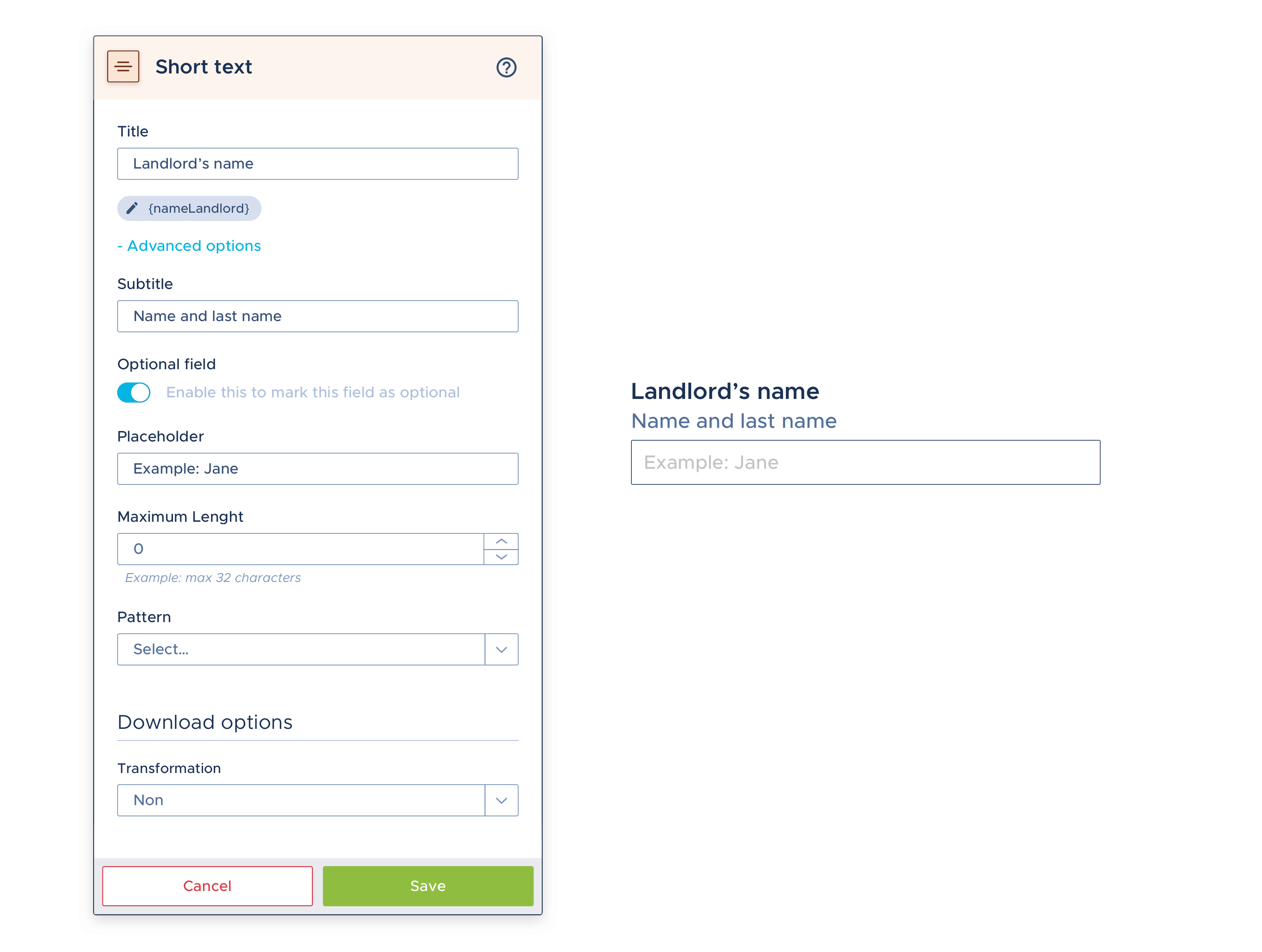Expand the Advanced options section
The width and height of the screenshot is (1262, 952).
click(x=189, y=245)
